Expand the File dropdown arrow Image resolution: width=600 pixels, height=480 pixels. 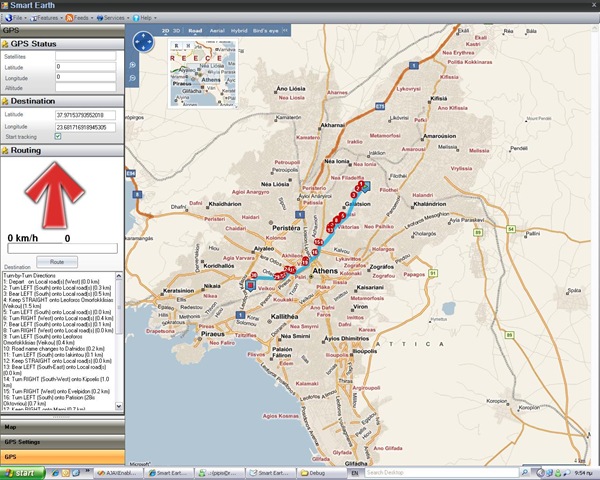[25, 18]
